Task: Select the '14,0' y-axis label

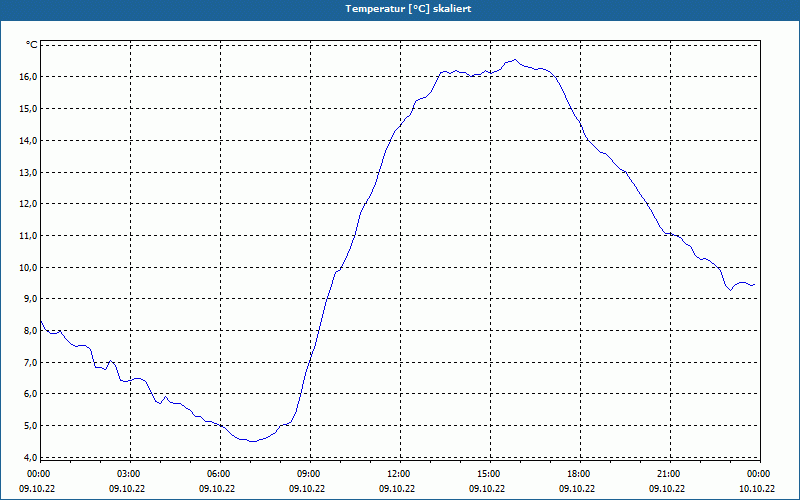Action: (x=29, y=140)
